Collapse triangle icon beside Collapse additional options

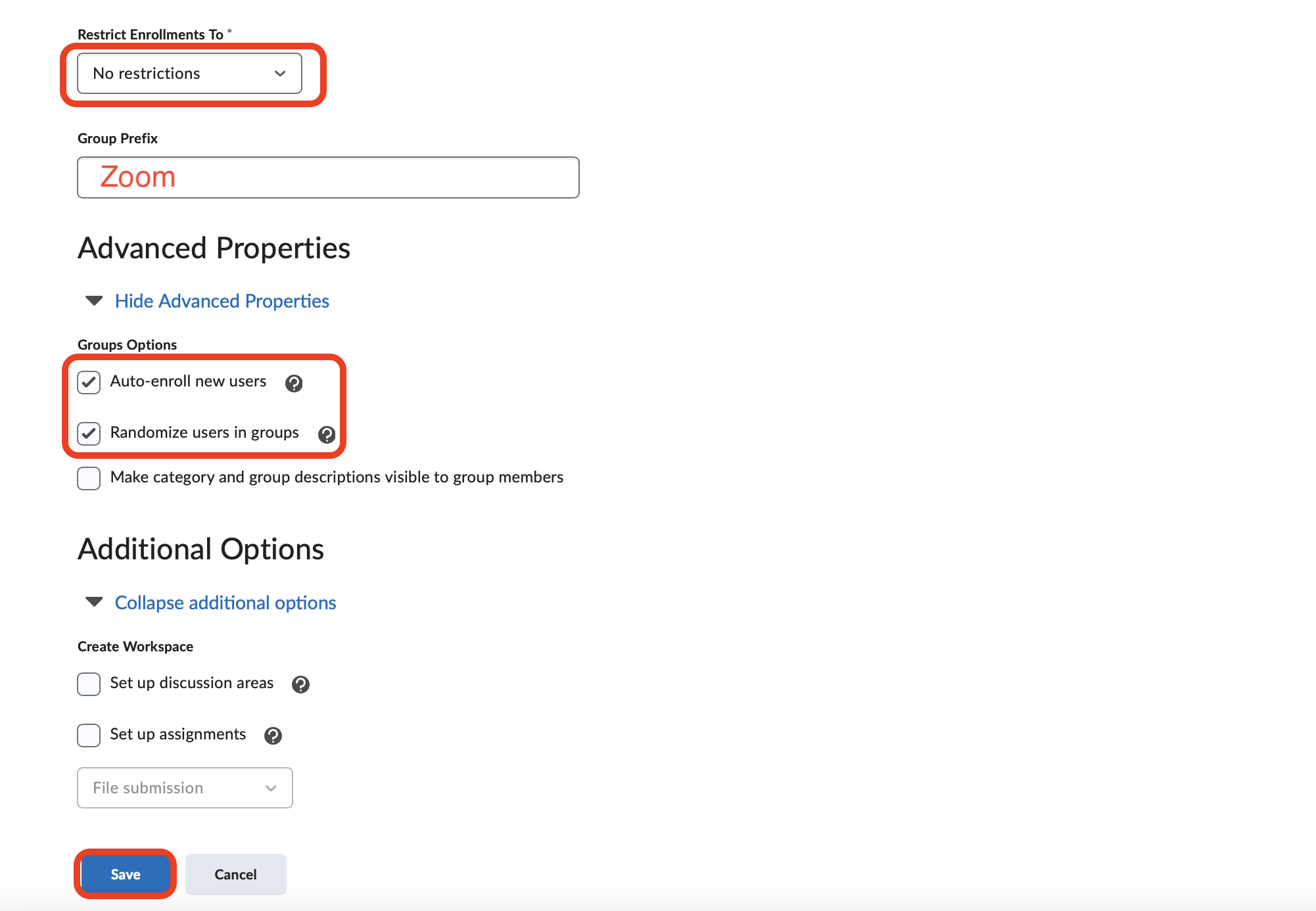click(94, 602)
